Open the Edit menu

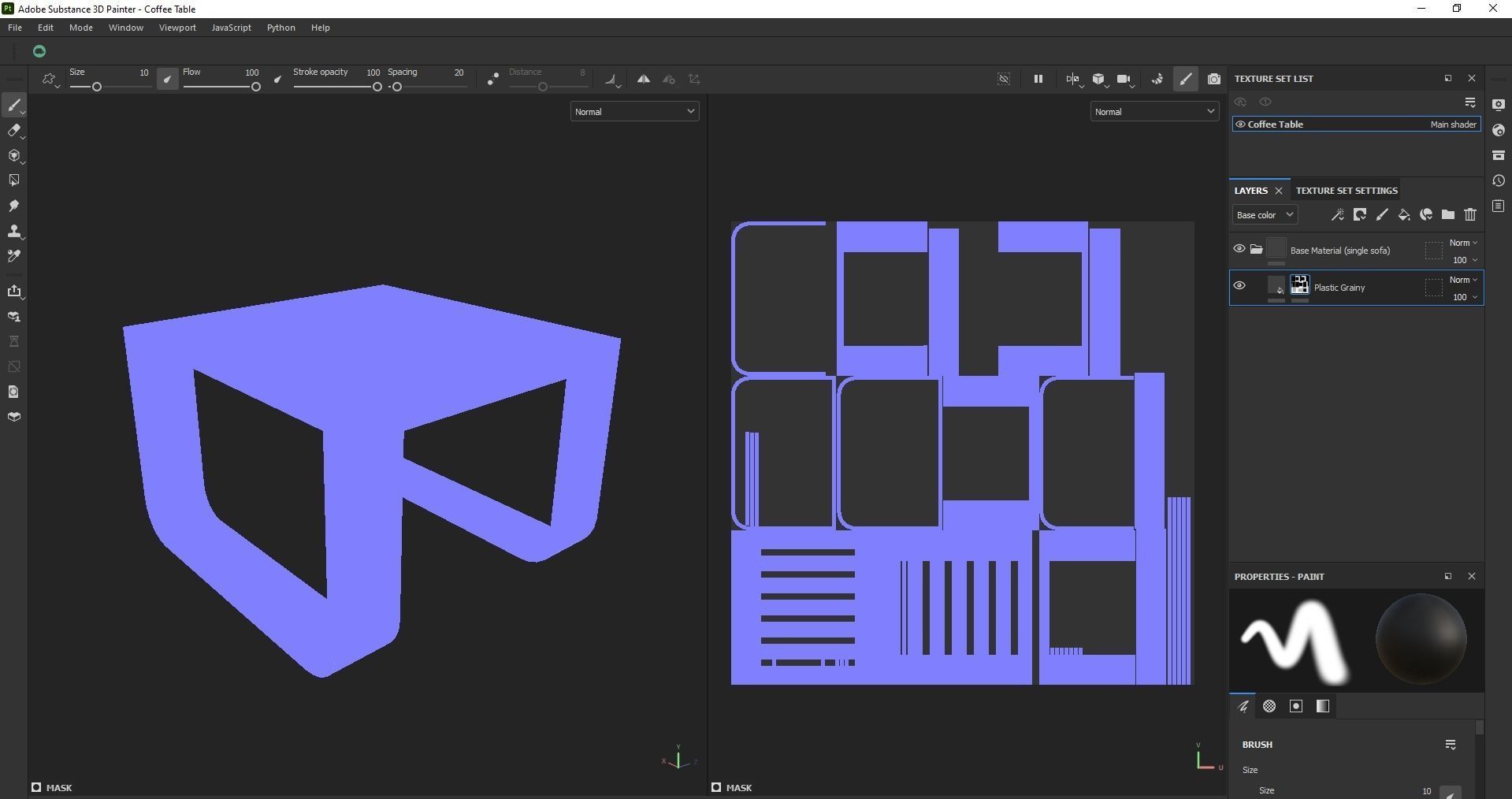(x=46, y=28)
